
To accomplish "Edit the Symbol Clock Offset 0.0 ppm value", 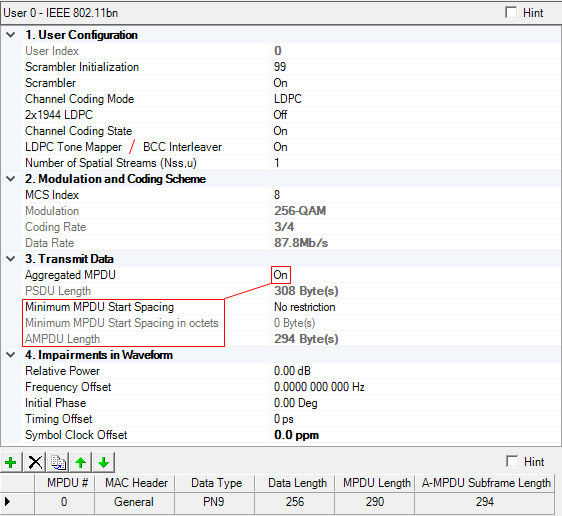I will pyautogui.click(x=296, y=435).
